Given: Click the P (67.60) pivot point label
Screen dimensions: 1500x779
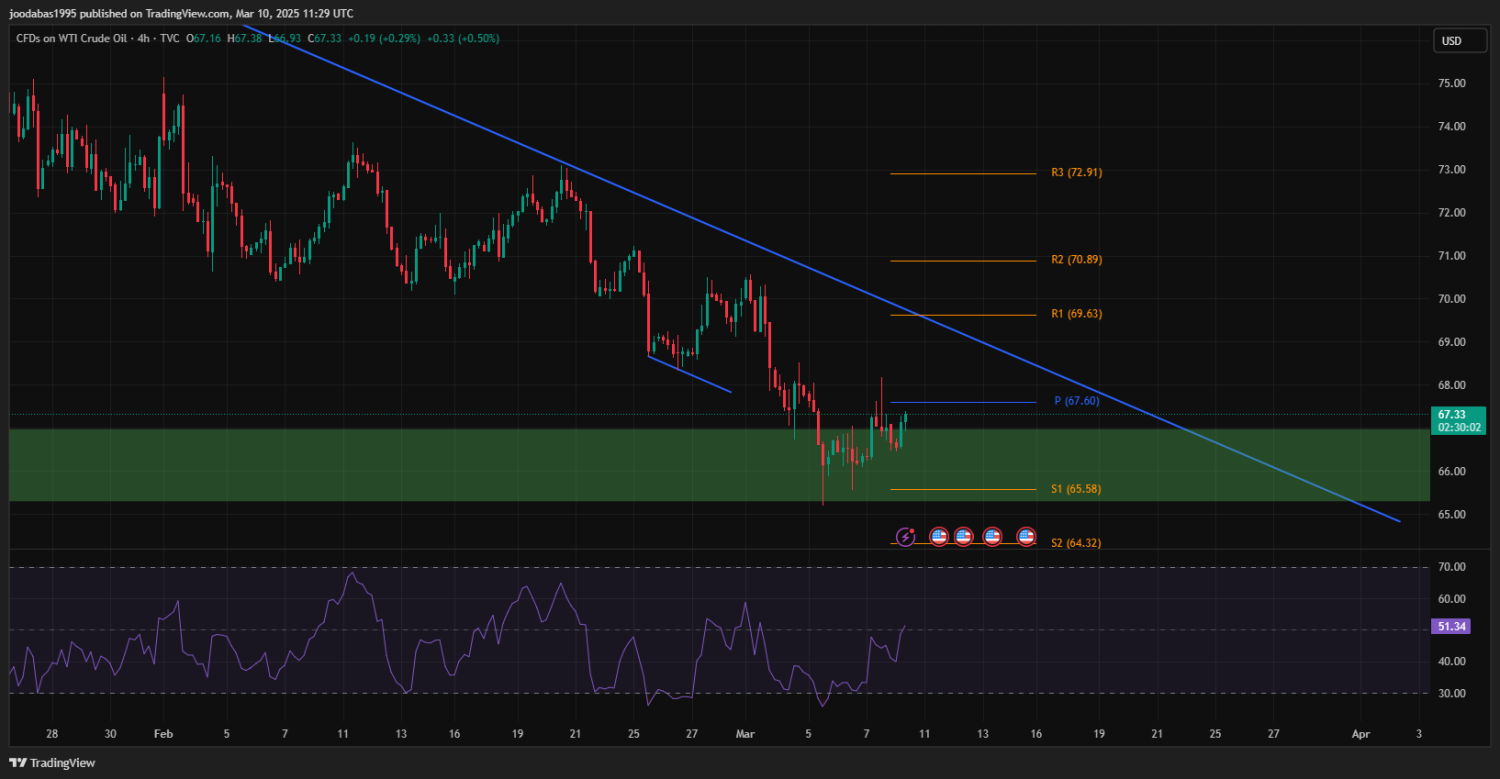Looking at the screenshot, I should (x=1076, y=401).
